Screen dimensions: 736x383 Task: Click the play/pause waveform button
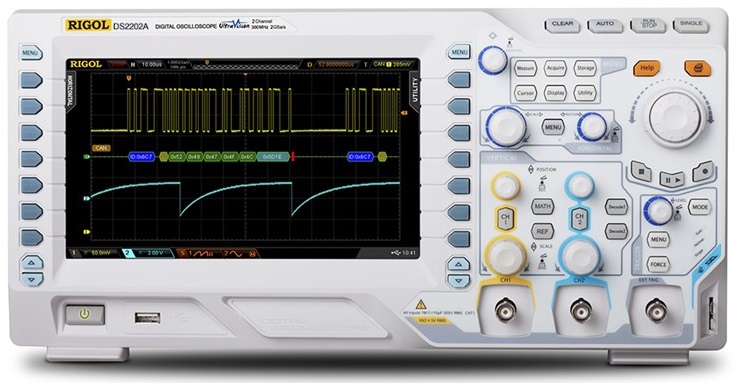(x=672, y=179)
